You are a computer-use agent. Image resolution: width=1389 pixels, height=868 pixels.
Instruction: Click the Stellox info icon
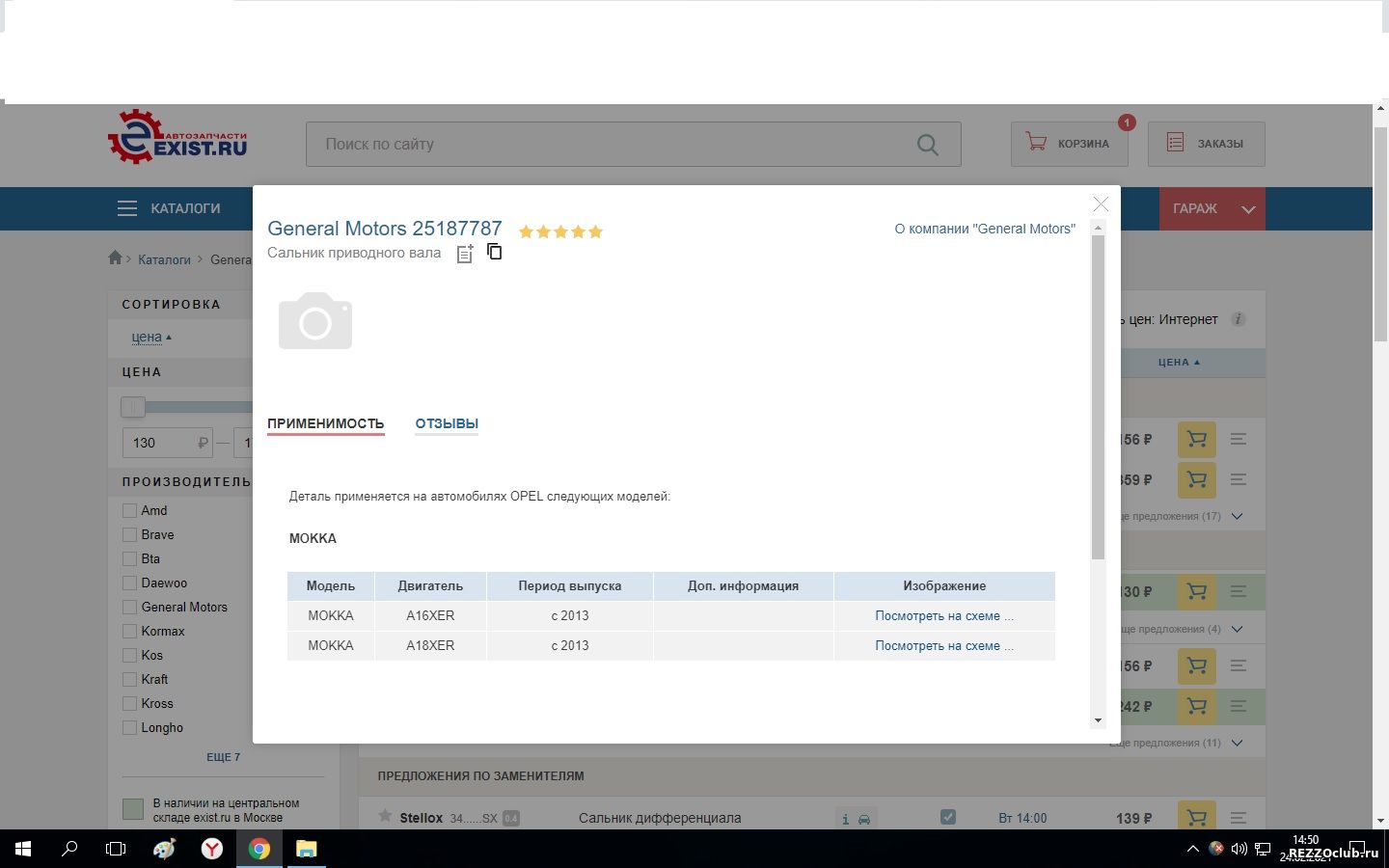coord(845,819)
